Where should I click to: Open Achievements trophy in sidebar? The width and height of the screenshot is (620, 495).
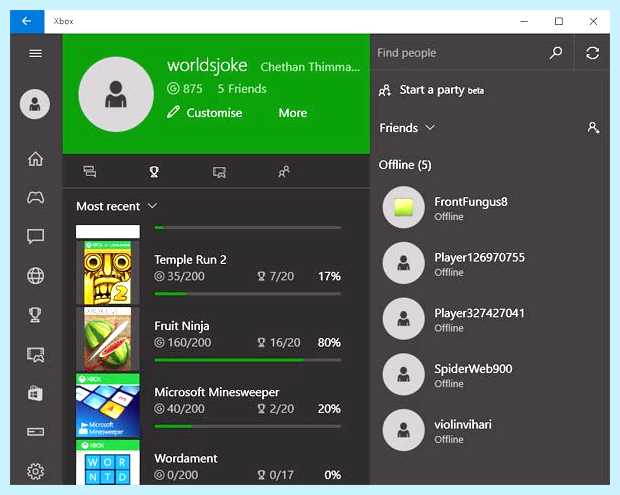point(35,315)
